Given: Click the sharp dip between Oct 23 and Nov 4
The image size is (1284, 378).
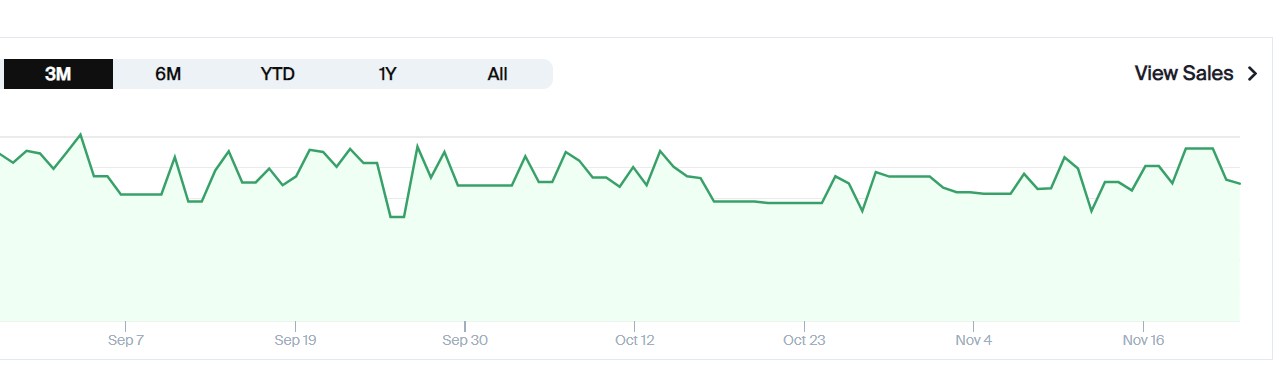Looking at the screenshot, I should [862, 211].
